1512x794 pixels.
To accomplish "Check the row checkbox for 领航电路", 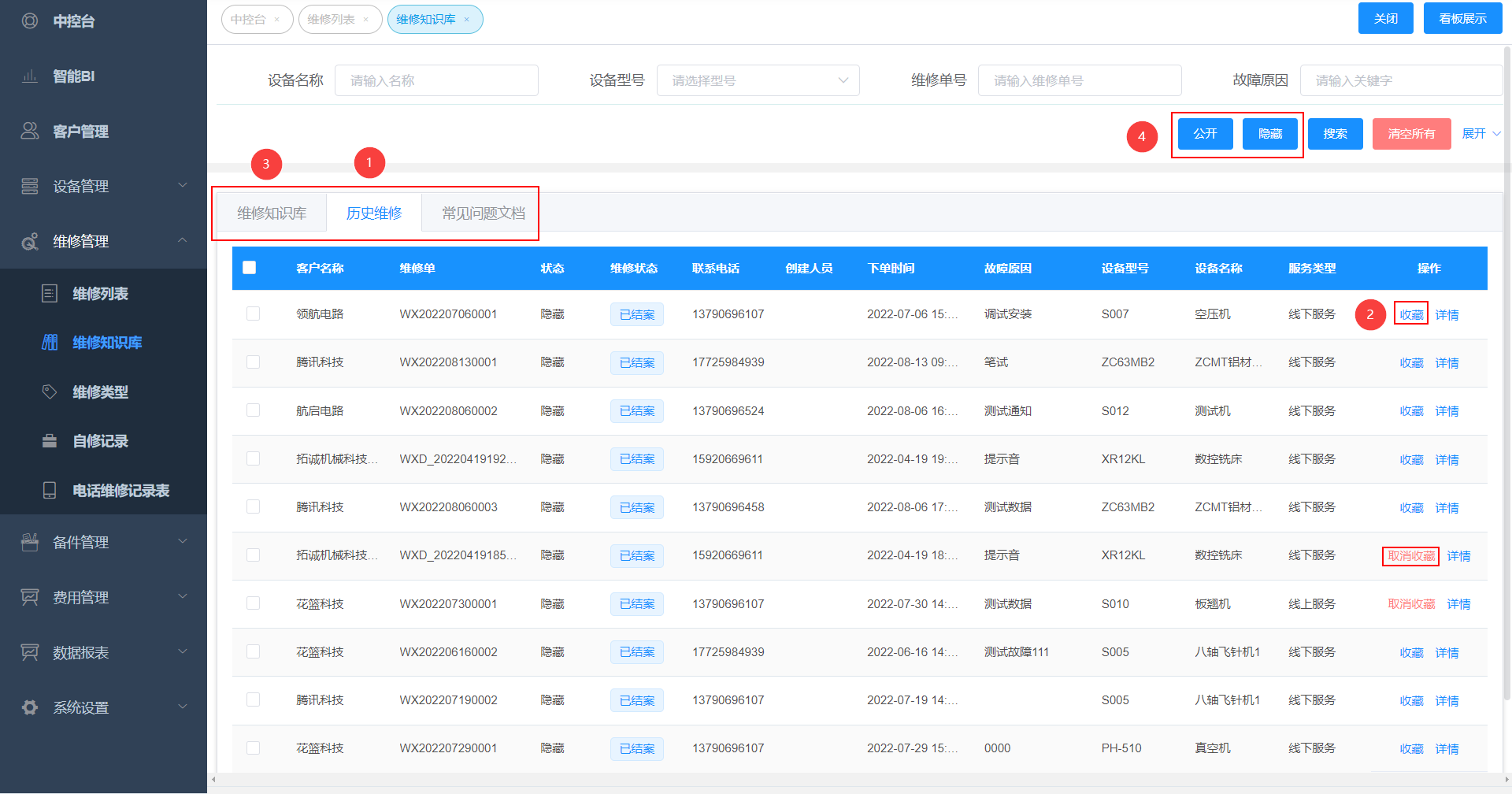I will [253, 314].
